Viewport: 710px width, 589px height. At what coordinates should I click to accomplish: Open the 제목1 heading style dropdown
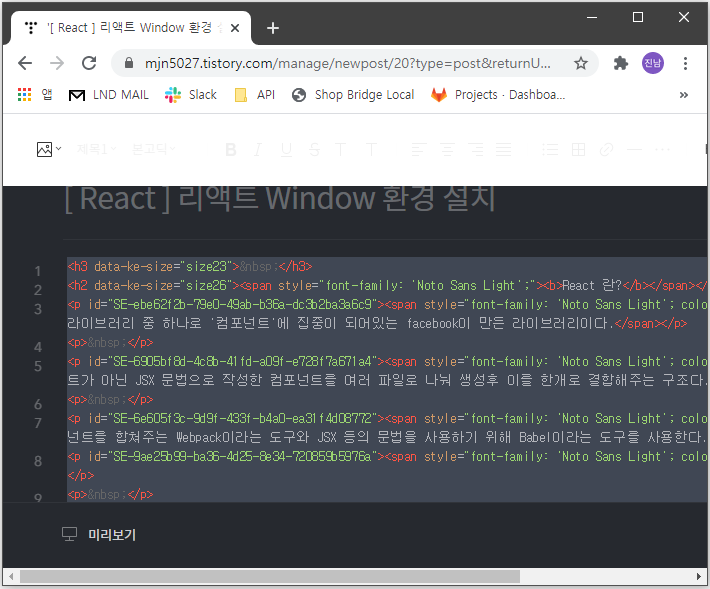point(96,148)
